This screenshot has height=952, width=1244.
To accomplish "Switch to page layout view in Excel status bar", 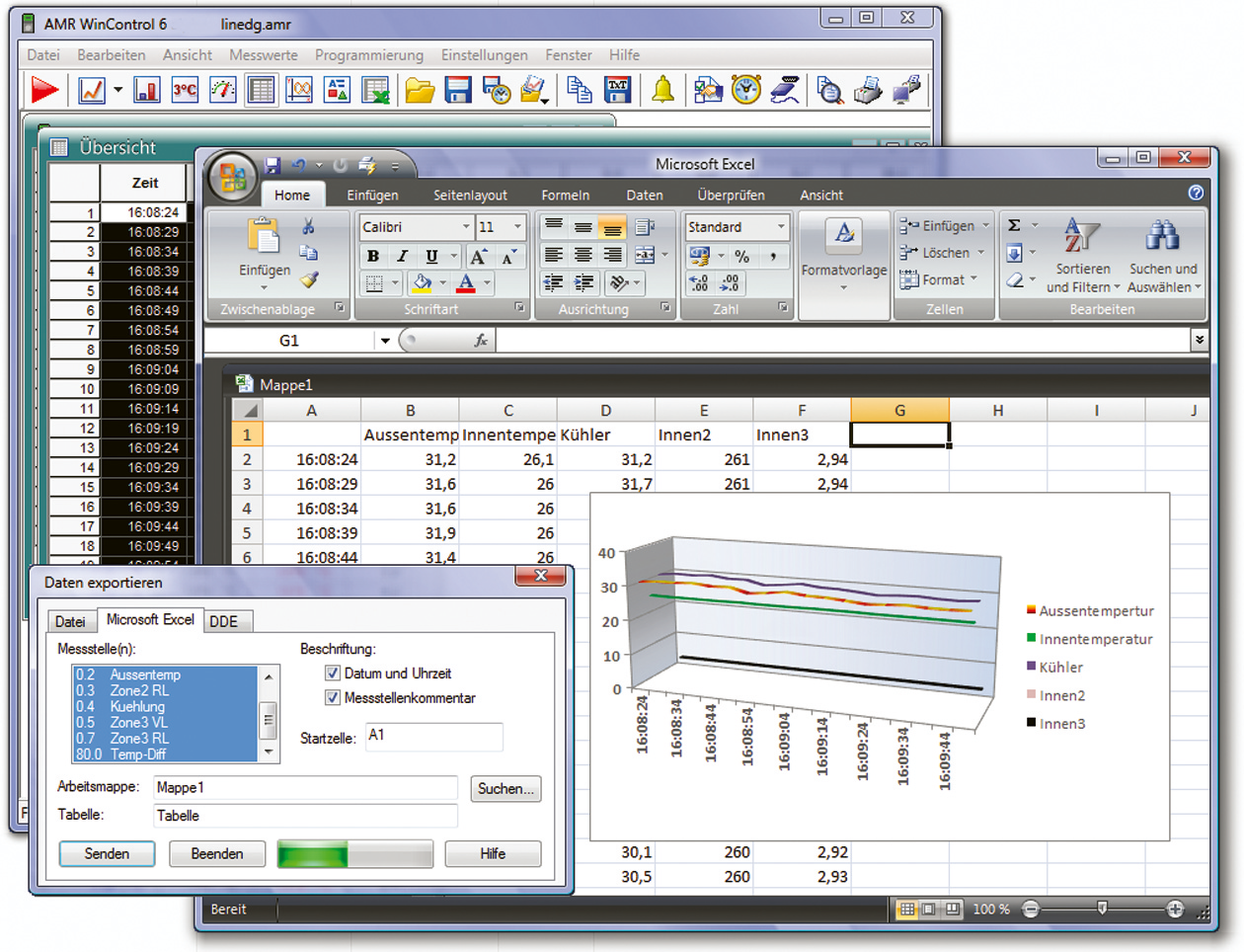I will [x=929, y=910].
